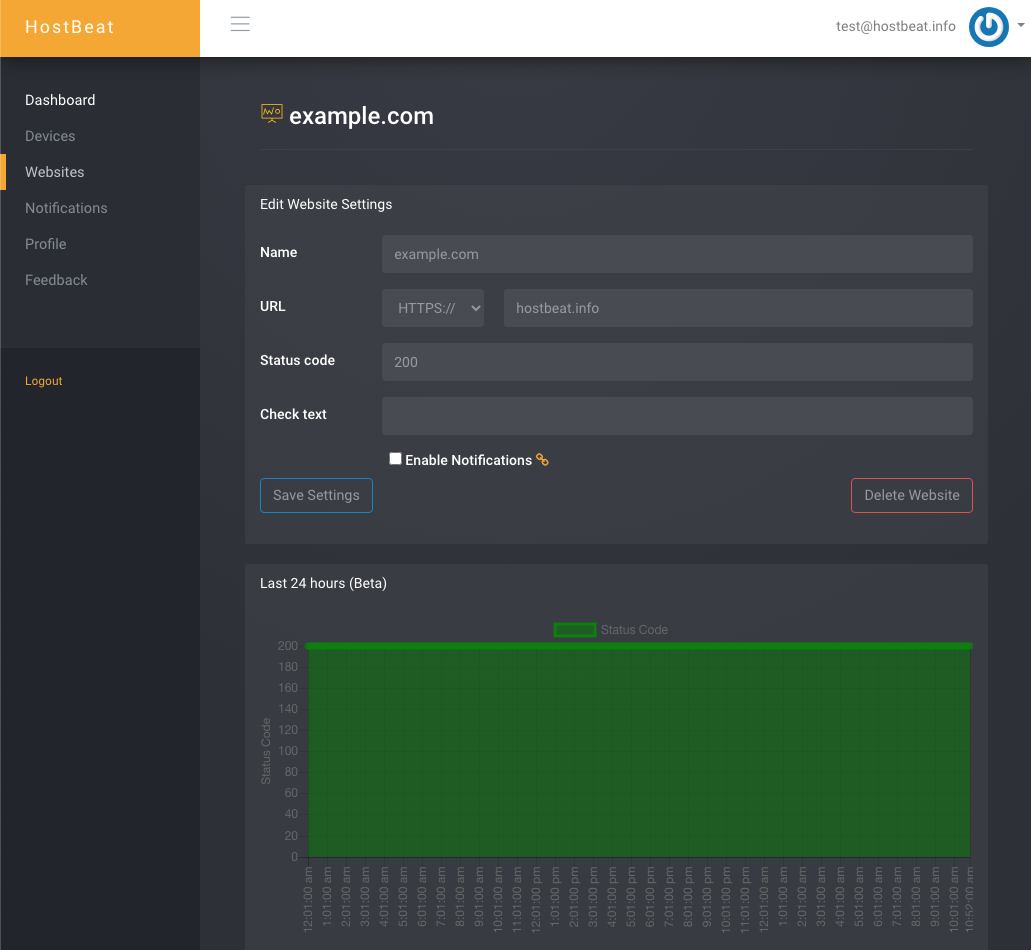Click the Edit Website Settings heading

(x=325, y=204)
